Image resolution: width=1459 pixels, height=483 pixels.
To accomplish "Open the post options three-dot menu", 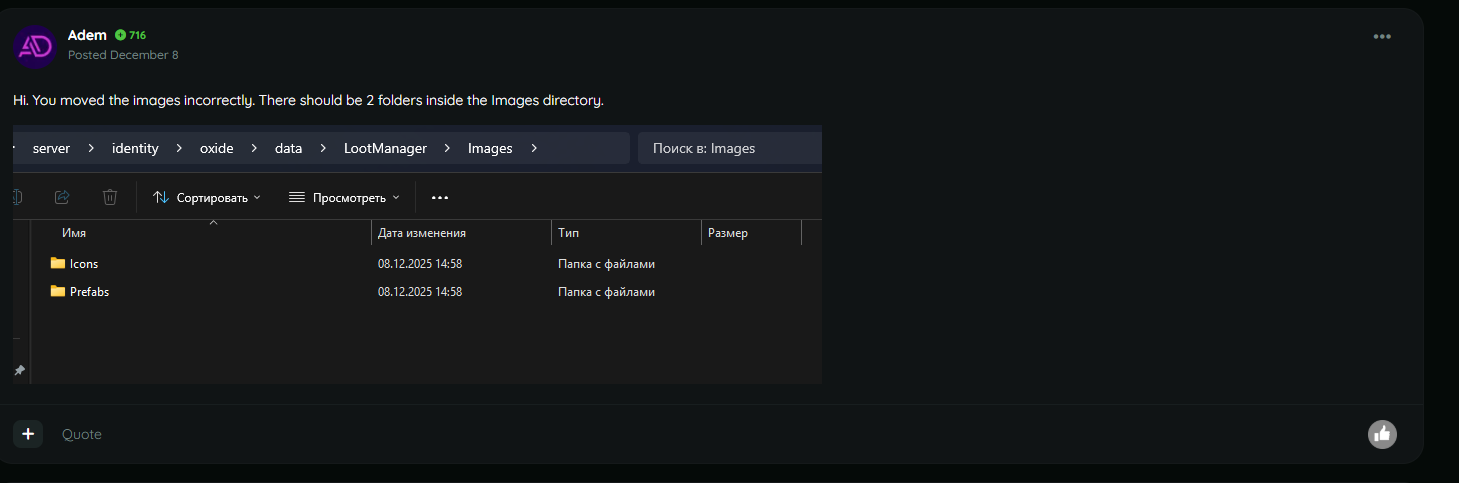I will pos(1382,37).
